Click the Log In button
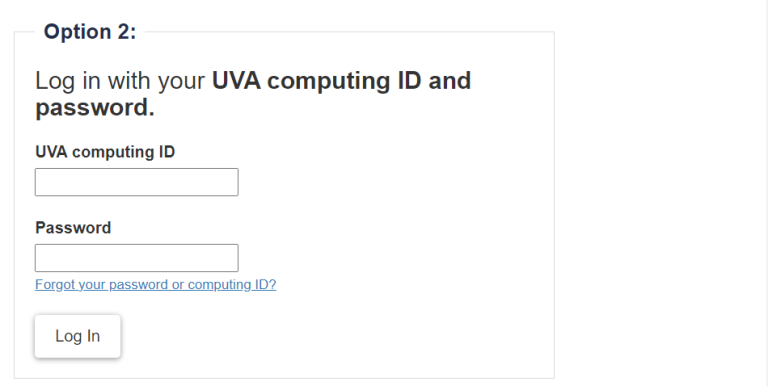Viewport: 768px width, 386px height. click(77, 336)
